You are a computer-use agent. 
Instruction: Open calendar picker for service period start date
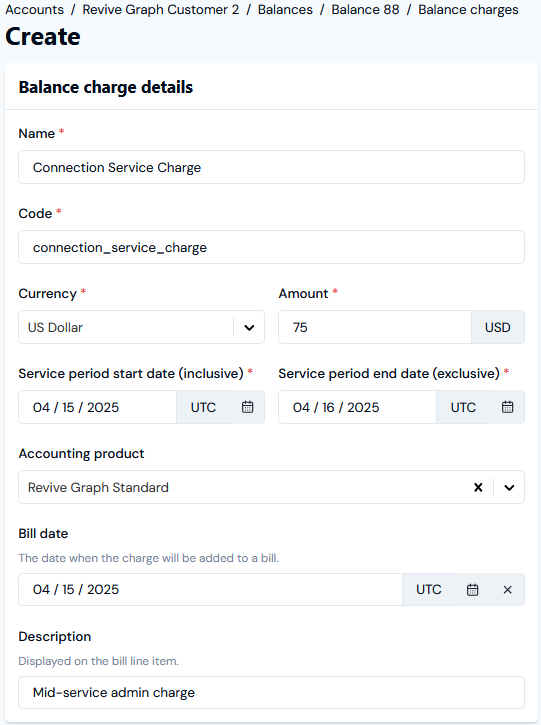247,407
